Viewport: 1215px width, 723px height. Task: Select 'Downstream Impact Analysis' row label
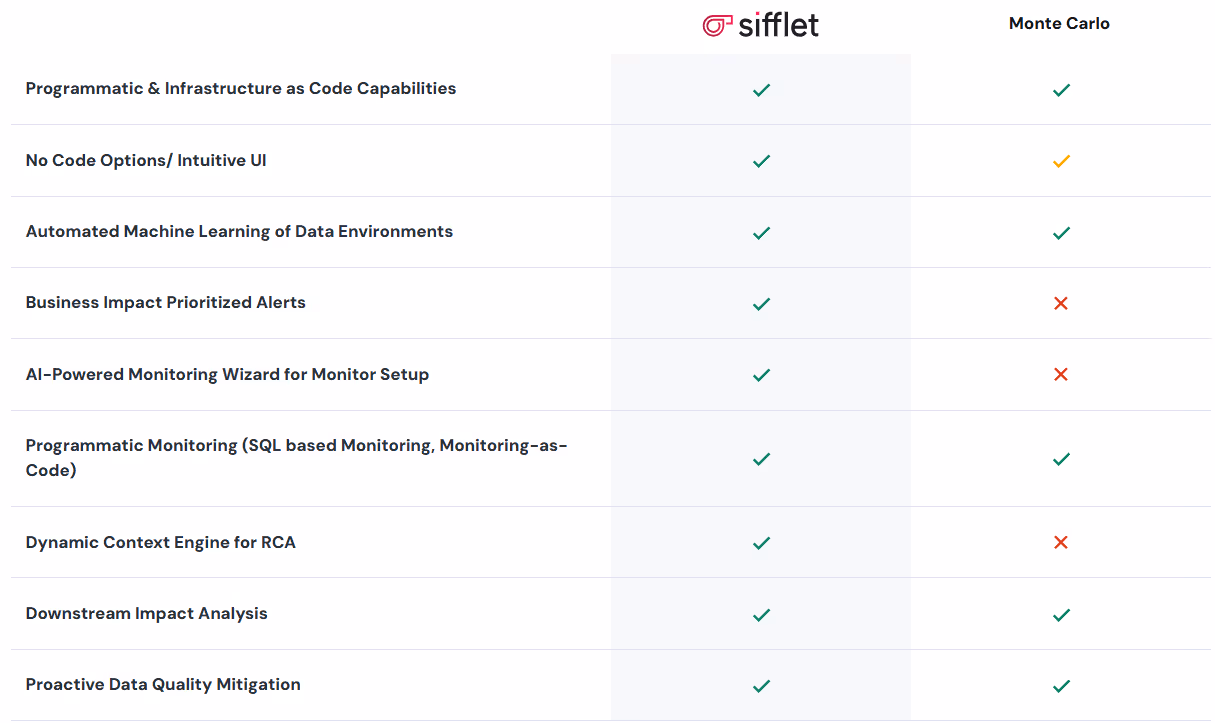[147, 613]
